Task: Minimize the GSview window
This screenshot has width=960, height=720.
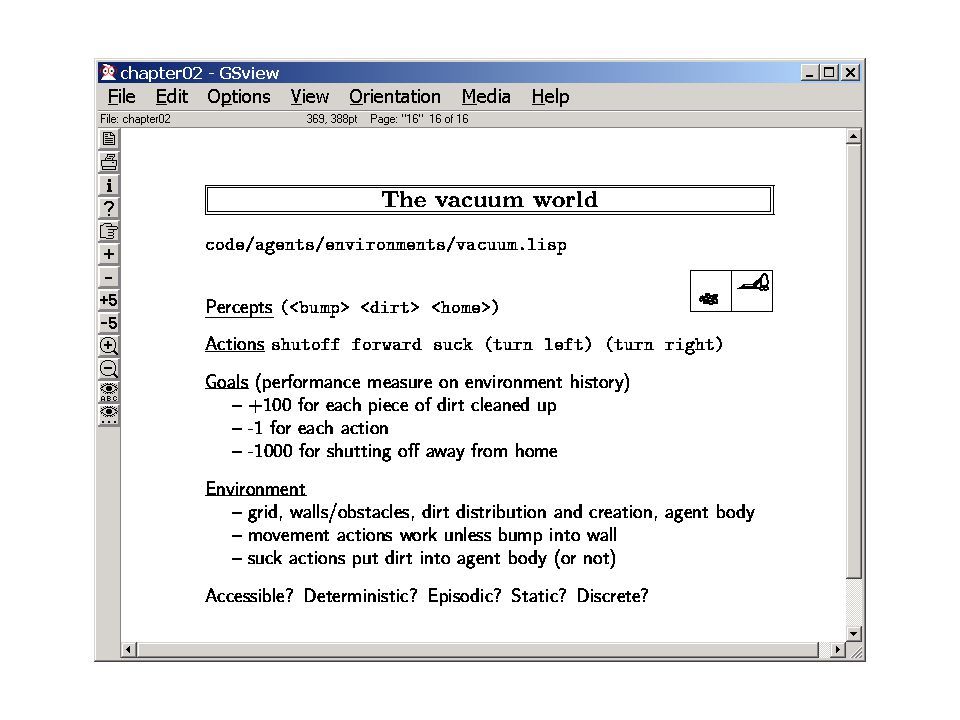Action: tap(810, 73)
